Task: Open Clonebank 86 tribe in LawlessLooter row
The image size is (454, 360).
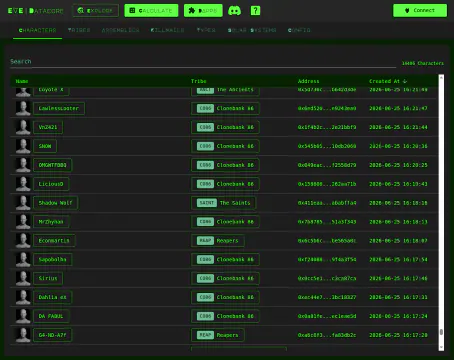Action: (x=225, y=108)
